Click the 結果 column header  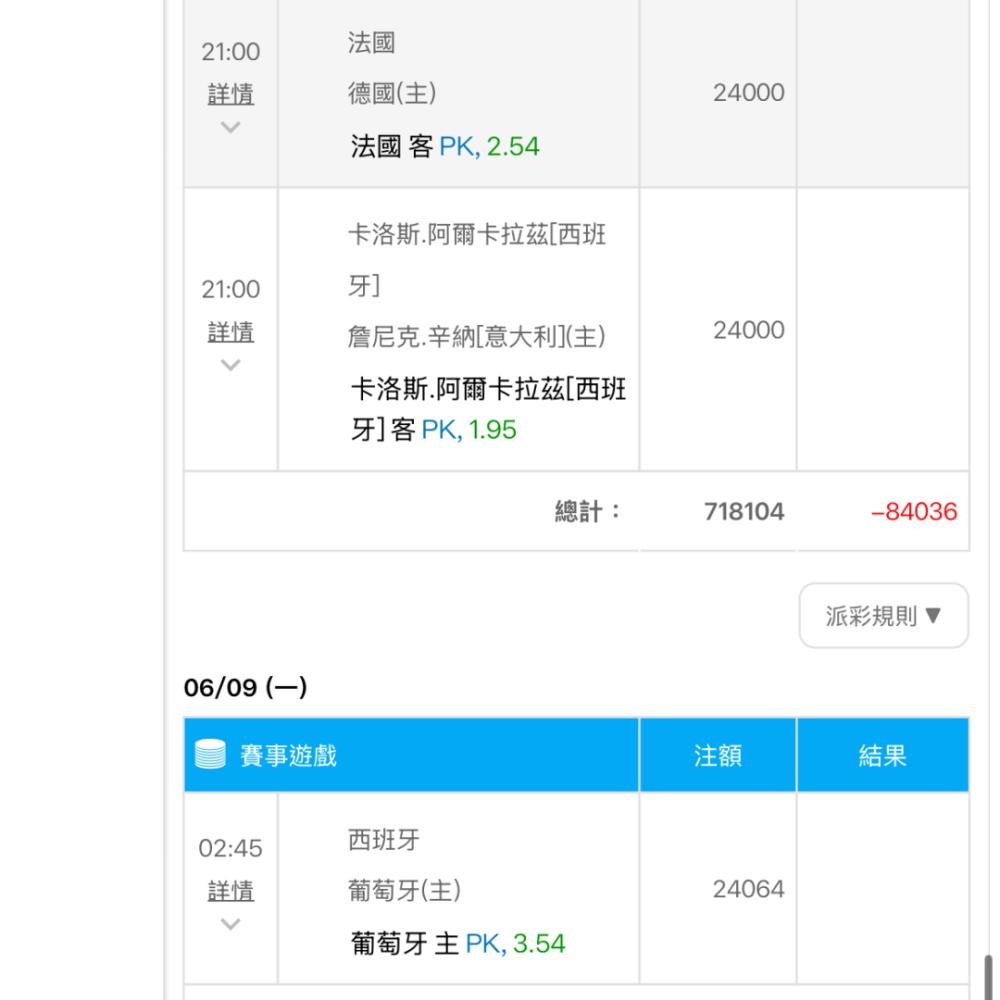coord(882,756)
